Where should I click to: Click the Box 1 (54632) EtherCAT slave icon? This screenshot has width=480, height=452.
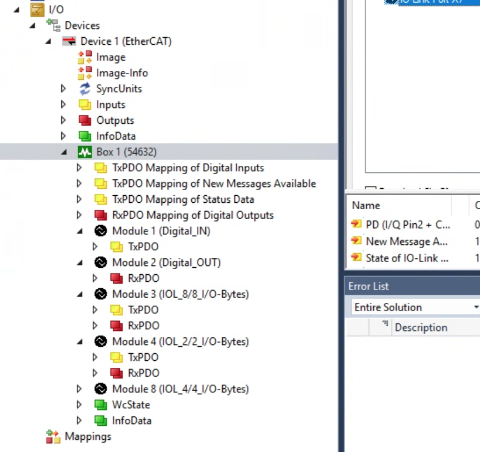click(x=85, y=152)
